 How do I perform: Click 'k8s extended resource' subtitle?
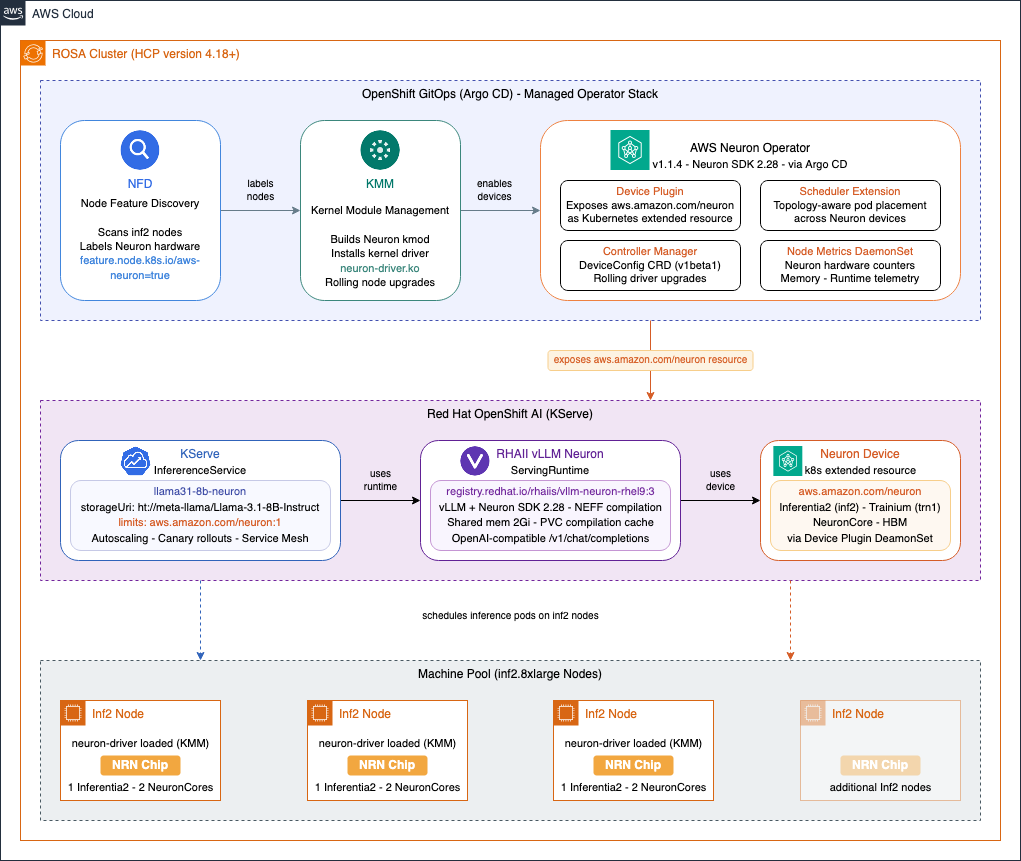point(860,470)
